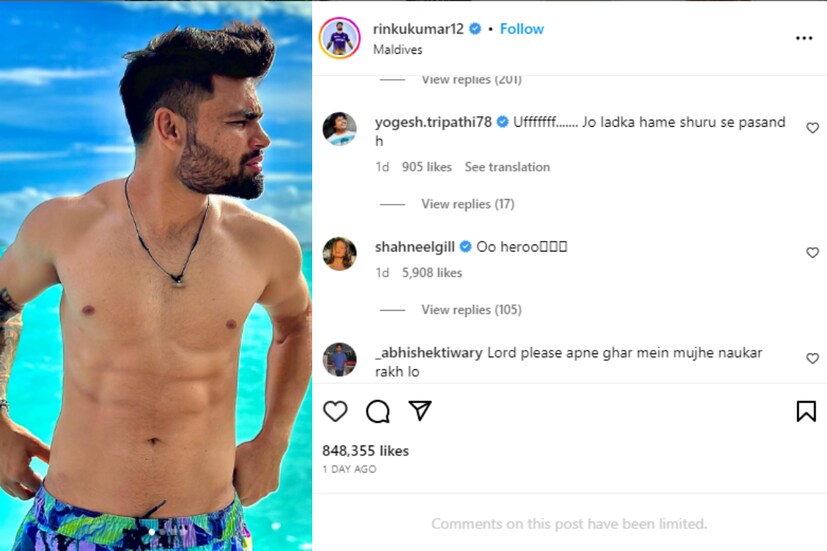Like shahneelgill's comment
Screen dimensions: 827x551
tap(812, 253)
